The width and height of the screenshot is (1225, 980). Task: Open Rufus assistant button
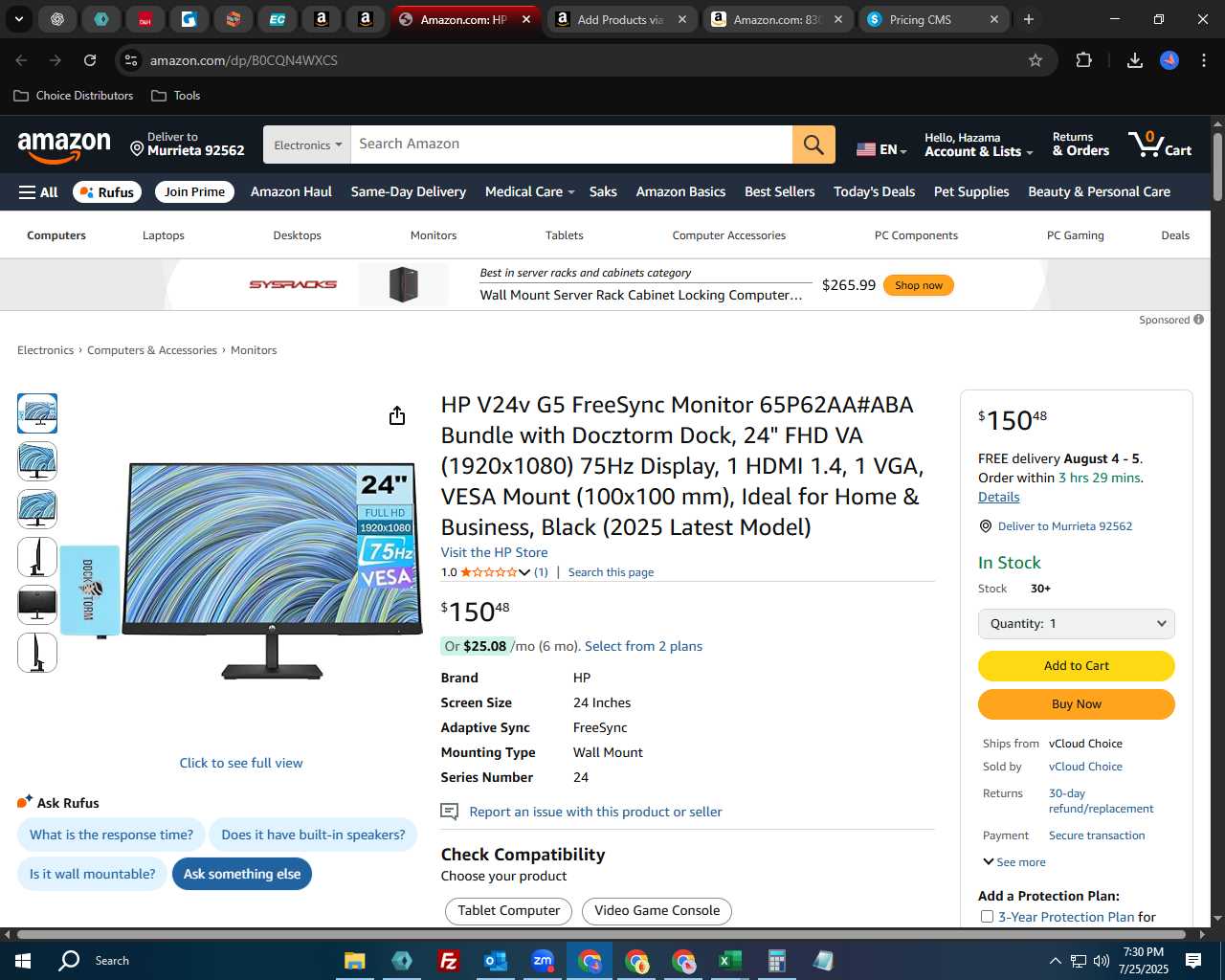coord(107,192)
